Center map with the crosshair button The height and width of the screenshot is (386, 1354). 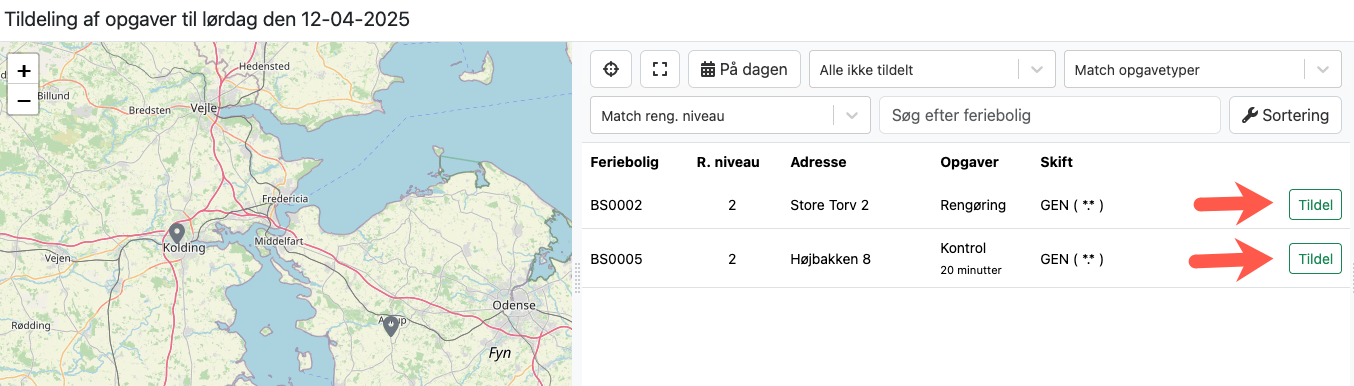[611, 69]
